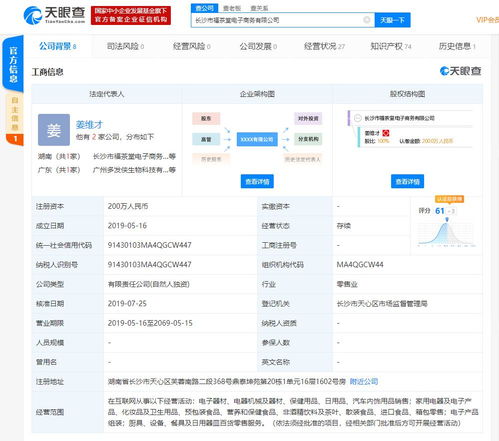
Task: Click the 零售业 industry value
Action: [347, 284]
